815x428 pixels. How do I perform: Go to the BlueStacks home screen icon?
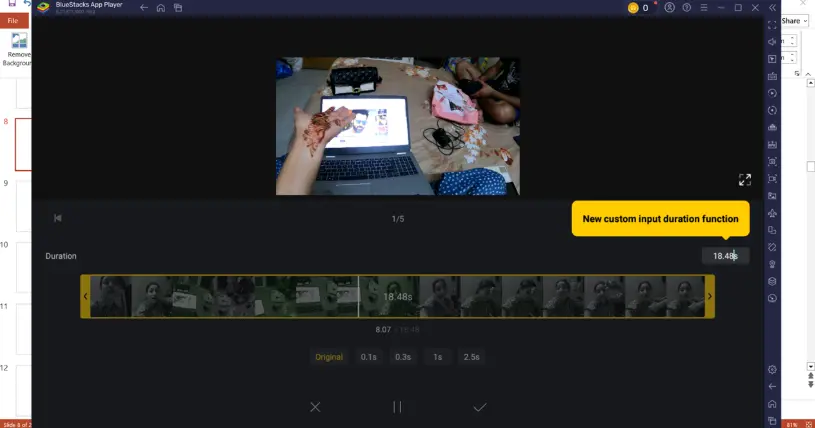click(x=161, y=8)
